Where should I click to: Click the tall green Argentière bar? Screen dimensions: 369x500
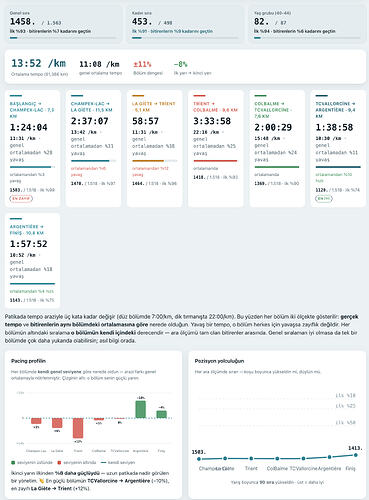141,409
